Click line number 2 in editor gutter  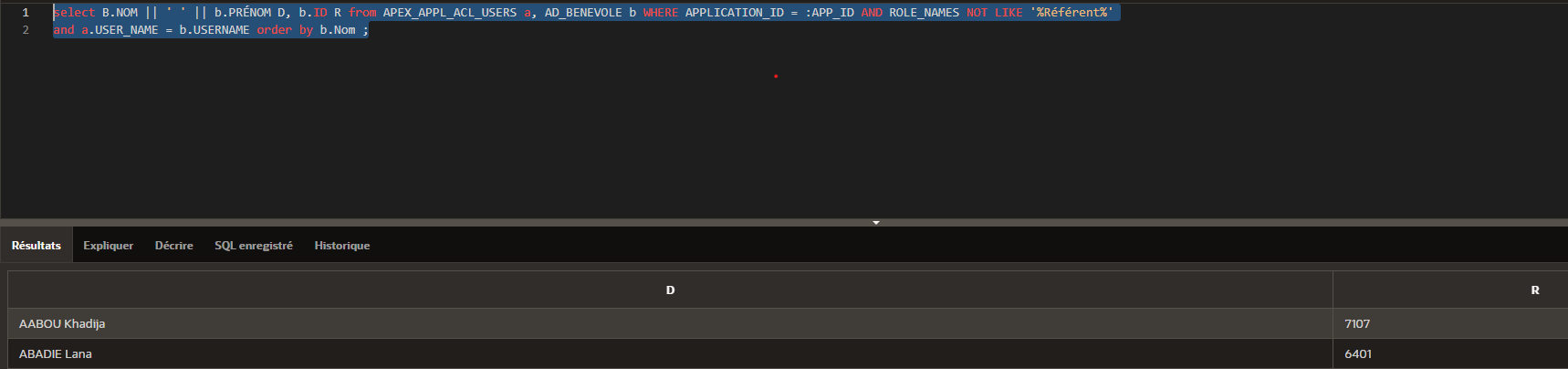coord(26,30)
